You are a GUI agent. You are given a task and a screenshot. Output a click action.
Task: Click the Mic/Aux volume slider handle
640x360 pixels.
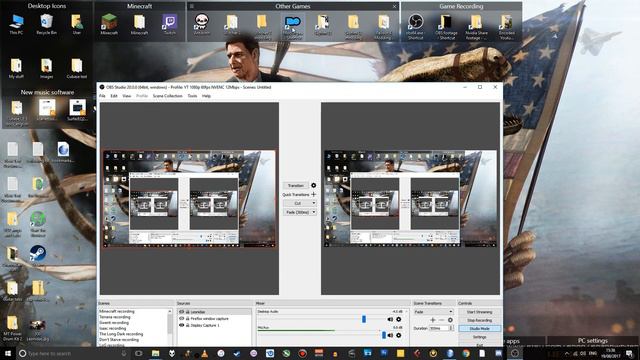pyautogui.click(x=384, y=335)
